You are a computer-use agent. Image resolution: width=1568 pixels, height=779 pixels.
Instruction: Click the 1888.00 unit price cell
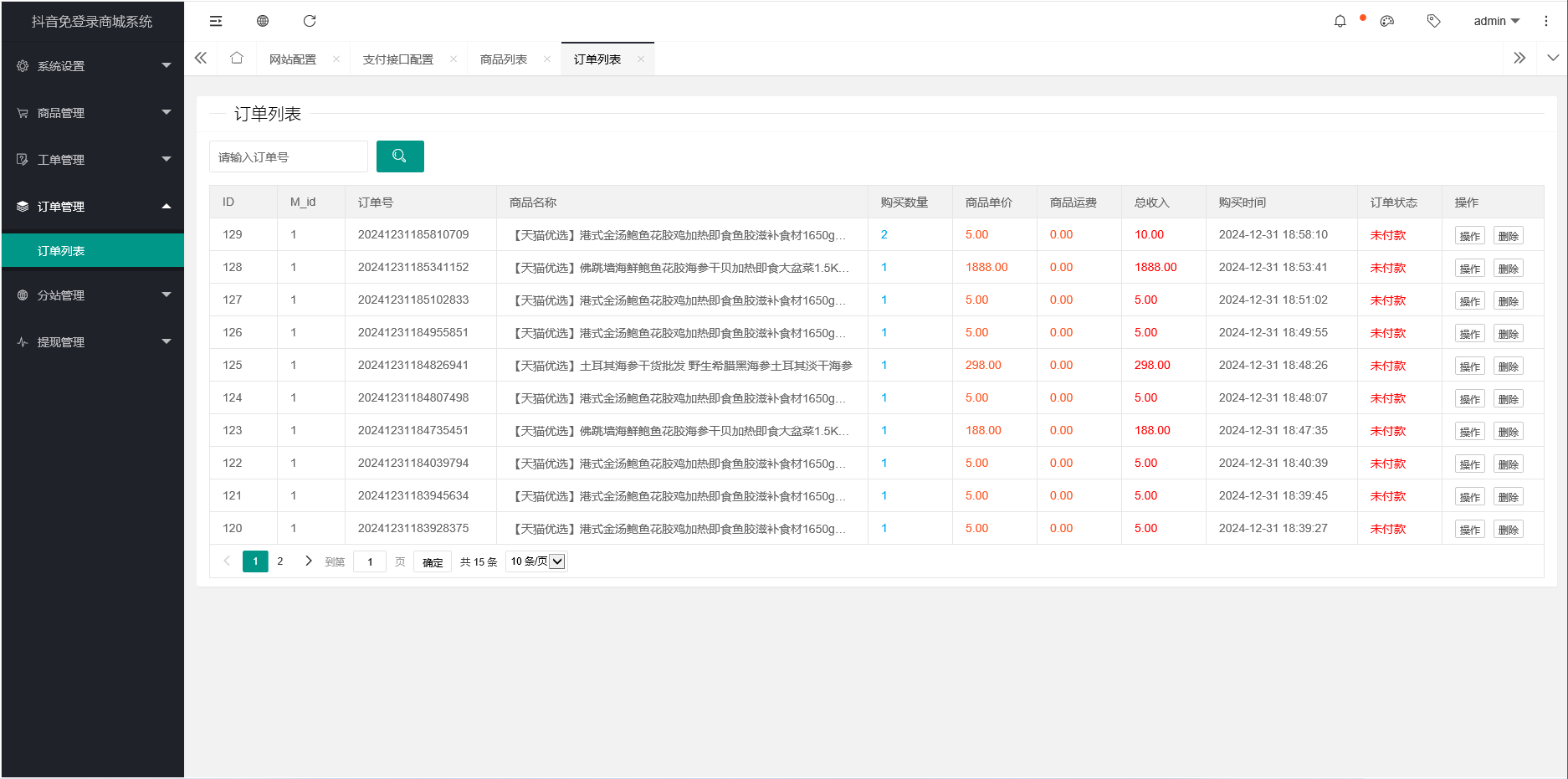986,267
